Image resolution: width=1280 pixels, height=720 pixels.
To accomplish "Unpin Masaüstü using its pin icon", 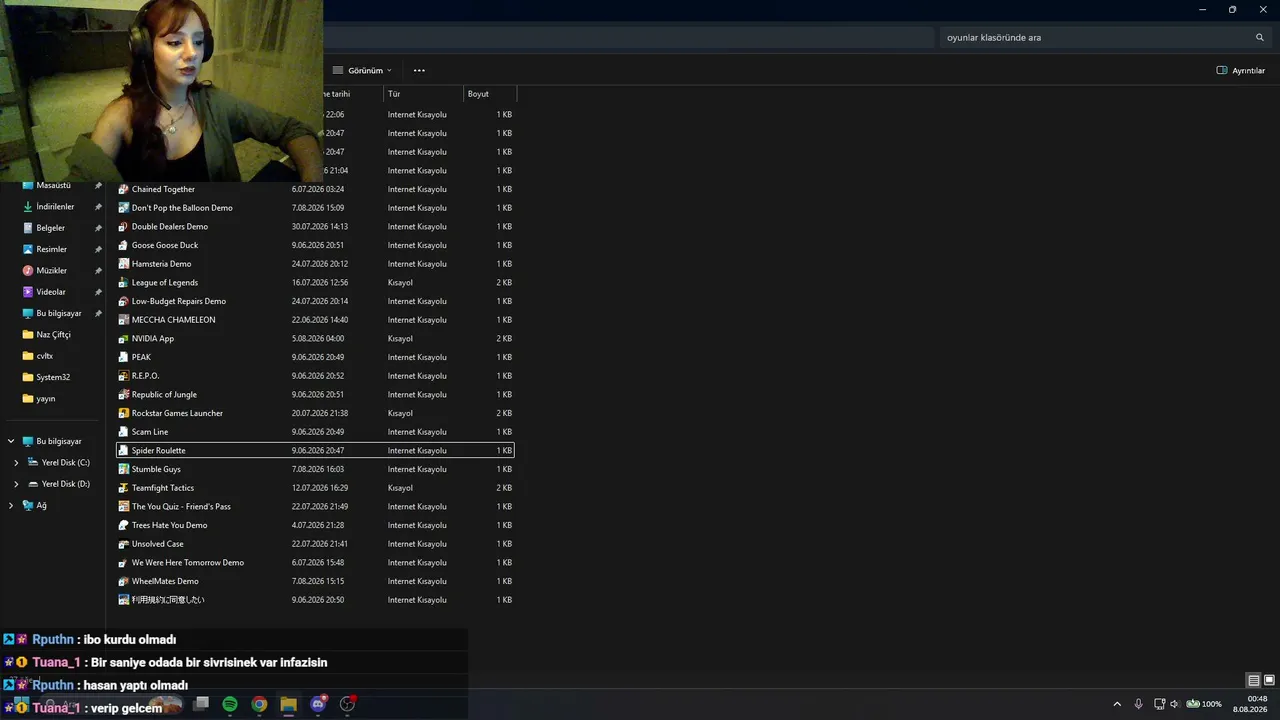I will point(98,186).
